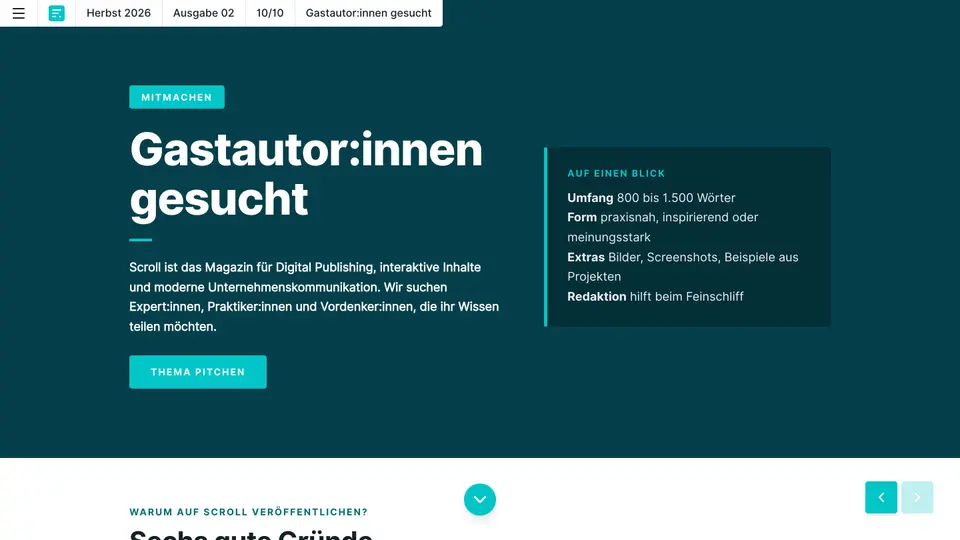
Task: Click the THEMA PITCHEN button
Action: [198, 372]
